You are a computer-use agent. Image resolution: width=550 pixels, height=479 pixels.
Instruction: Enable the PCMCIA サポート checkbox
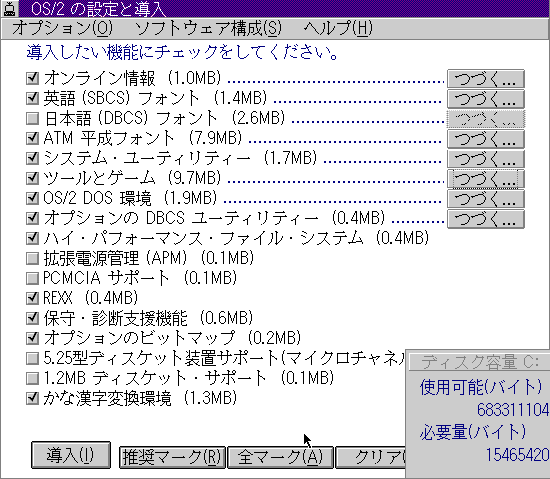pyautogui.click(x=32, y=278)
